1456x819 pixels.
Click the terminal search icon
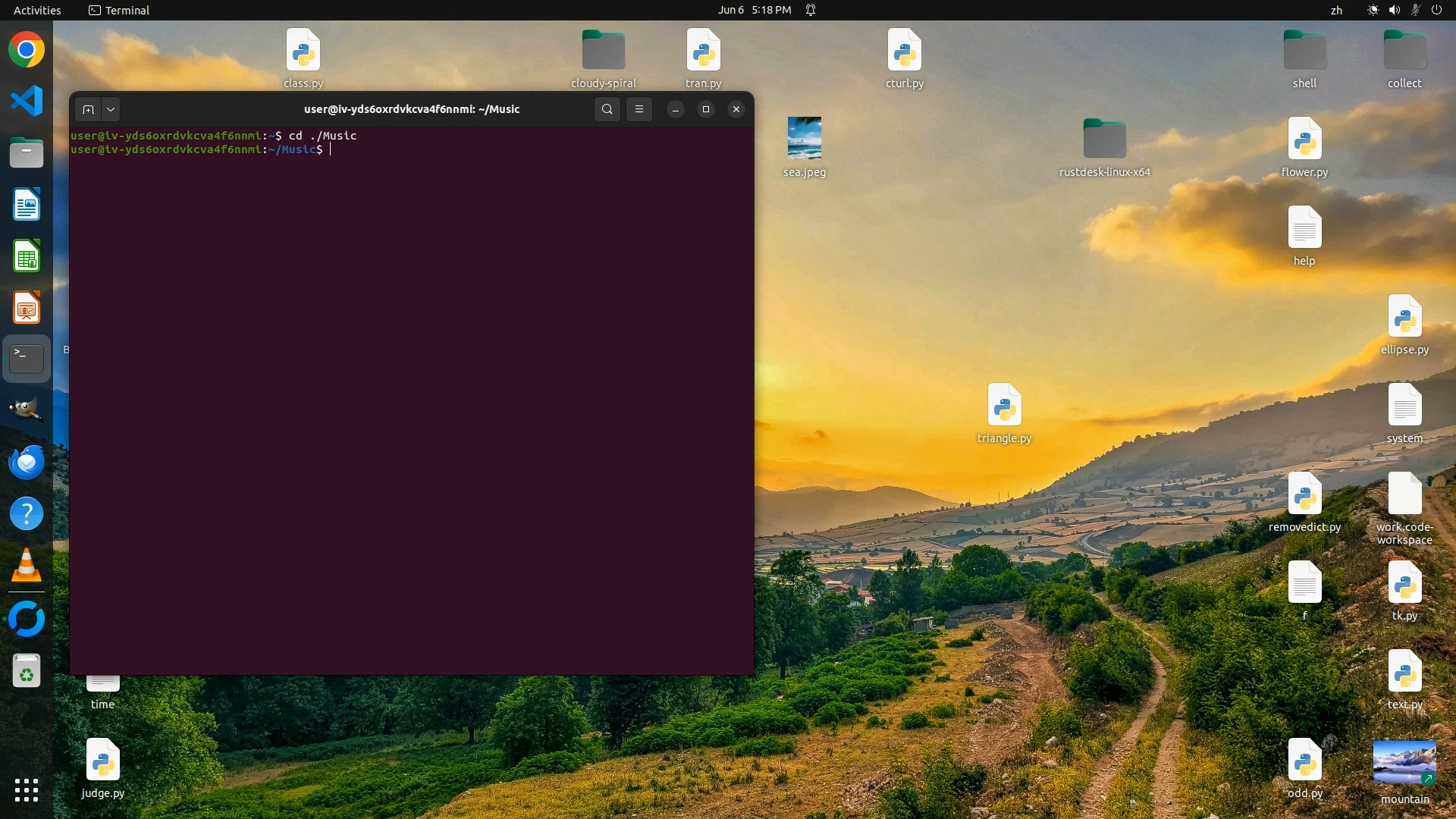point(607,109)
